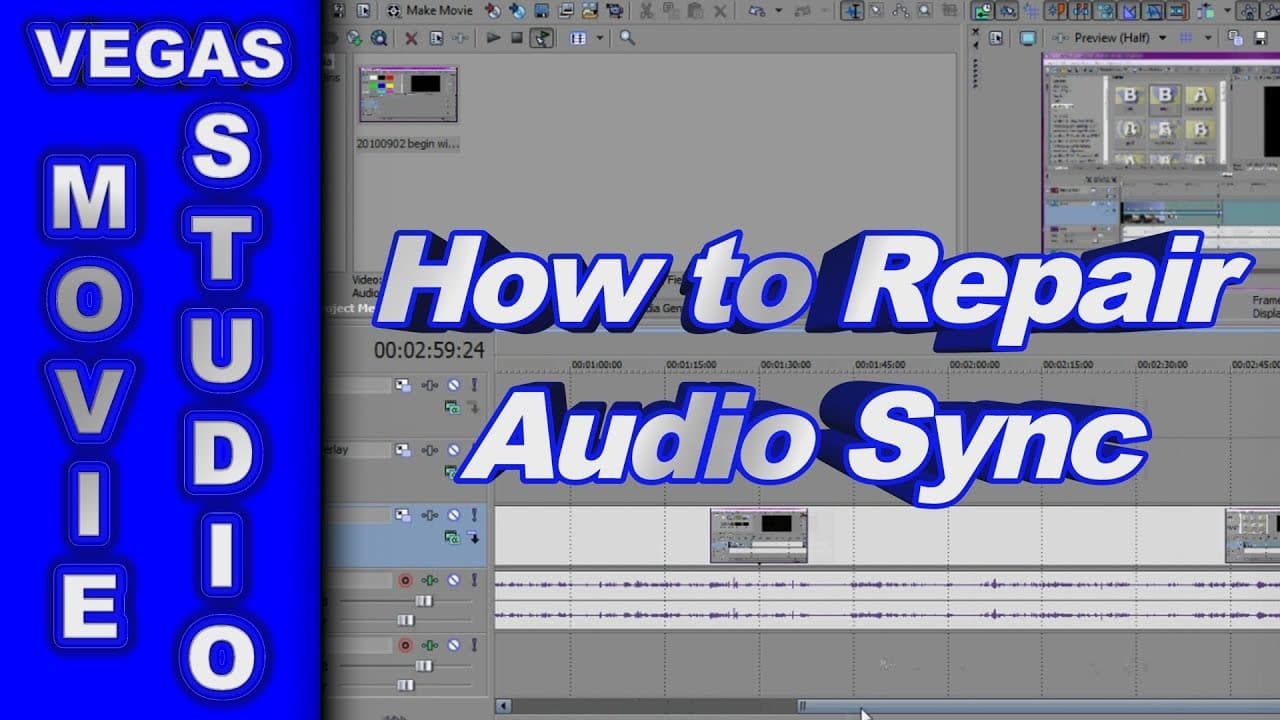Screen dimensions: 1280x720
Task: Select the Selection Edit tool
Action: pyautogui.click(x=877, y=11)
